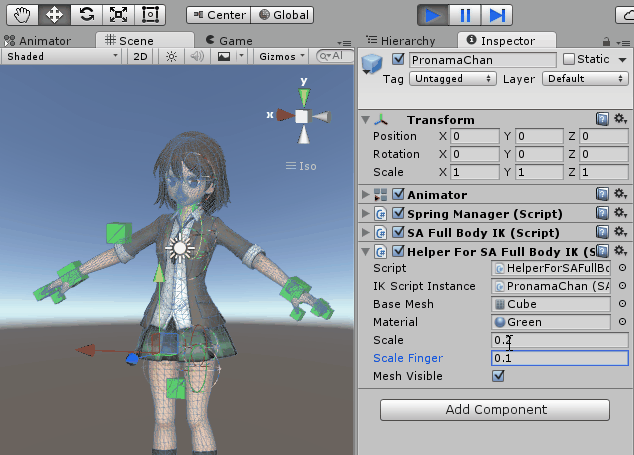The height and width of the screenshot is (455, 634).
Task: Open the Layer dropdown Default
Action: 585,78
